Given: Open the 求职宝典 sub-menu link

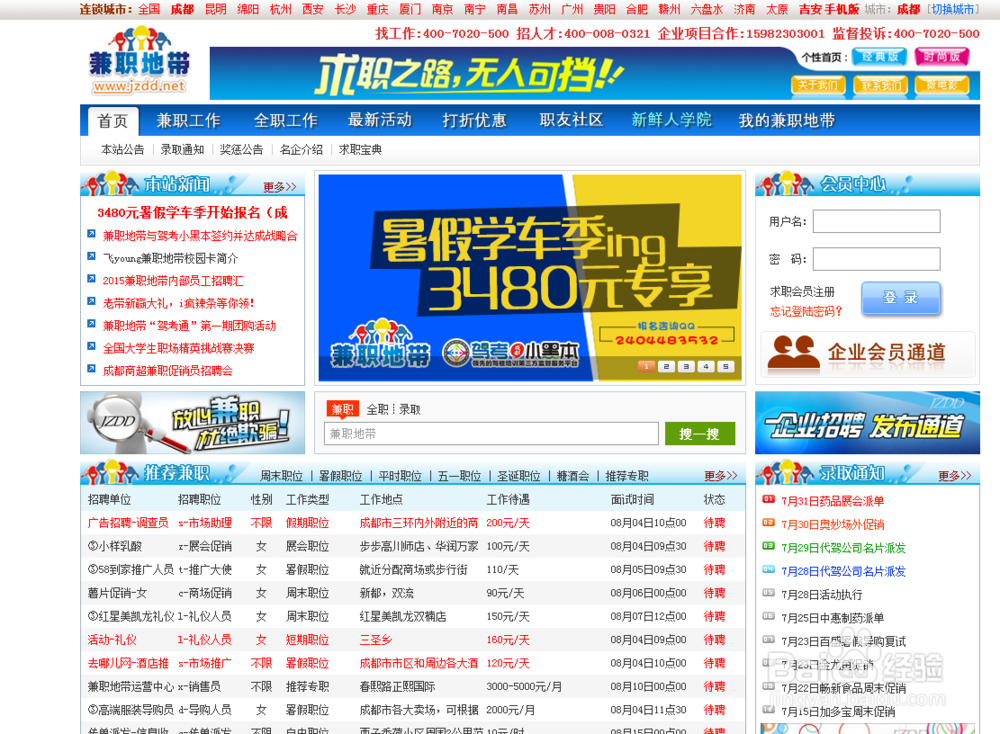Looking at the screenshot, I should point(360,150).
